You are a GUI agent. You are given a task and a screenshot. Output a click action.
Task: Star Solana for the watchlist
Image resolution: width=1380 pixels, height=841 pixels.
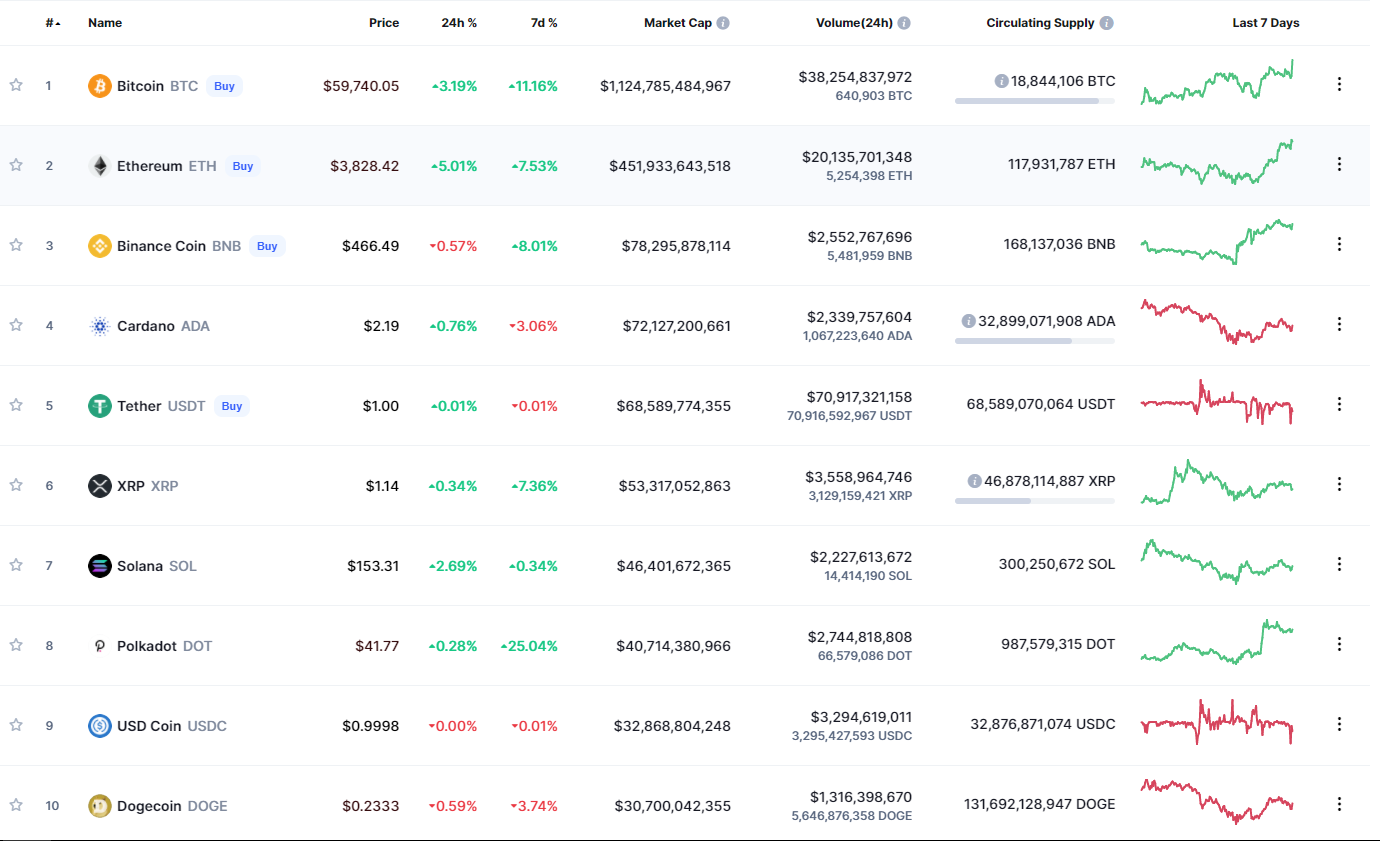16,565
